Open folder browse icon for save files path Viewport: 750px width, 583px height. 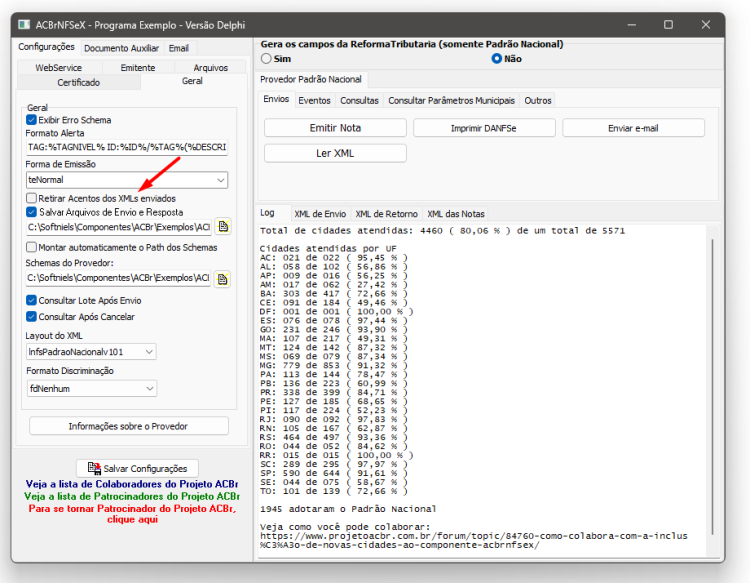(223, 227)
